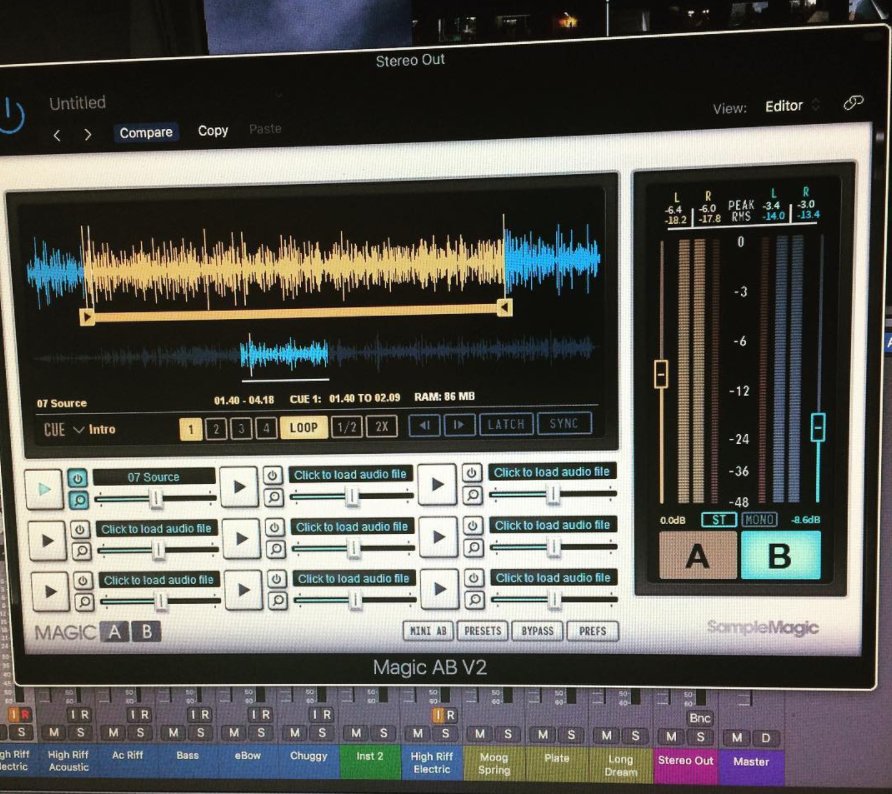Switch to source B
This screenshot has width=892, height=794.
(x=780, y=555)
